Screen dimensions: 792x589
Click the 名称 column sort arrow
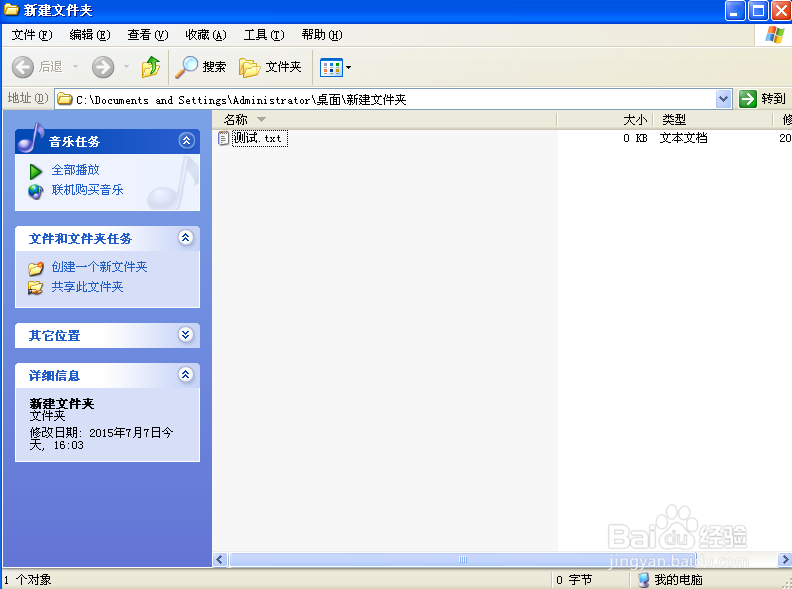point(261,120)
